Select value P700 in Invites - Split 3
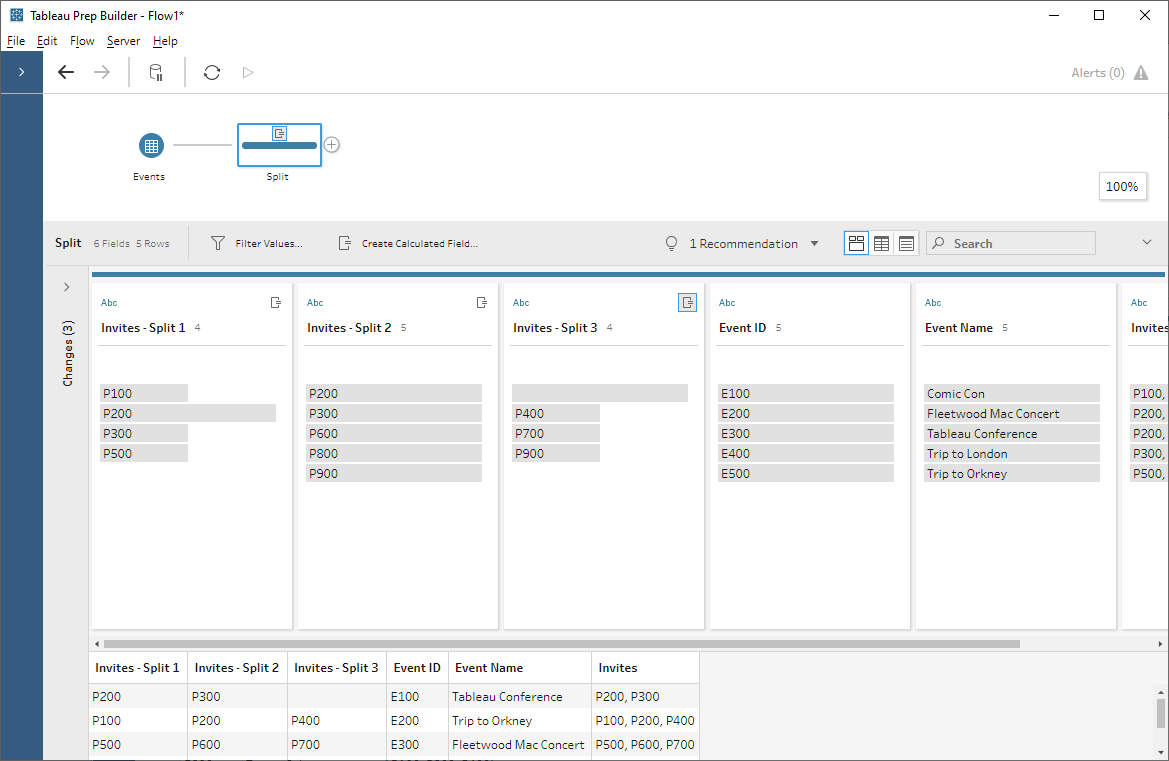Image resolution: width=1169 pixels, height=761 pixels. [555, 434]
